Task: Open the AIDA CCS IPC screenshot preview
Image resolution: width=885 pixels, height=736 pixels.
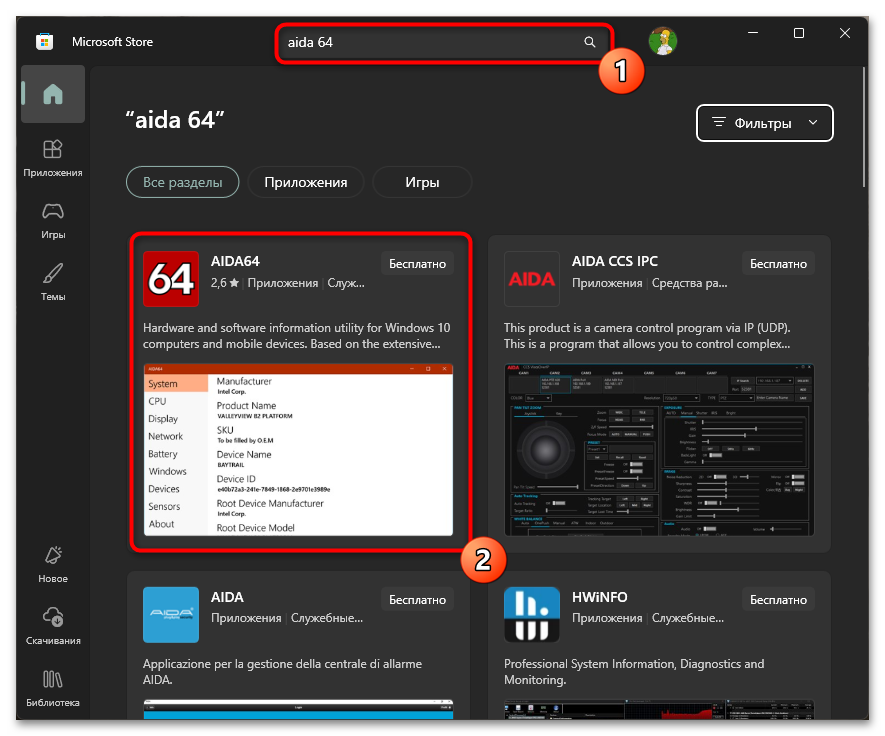Action: point(659,450)
